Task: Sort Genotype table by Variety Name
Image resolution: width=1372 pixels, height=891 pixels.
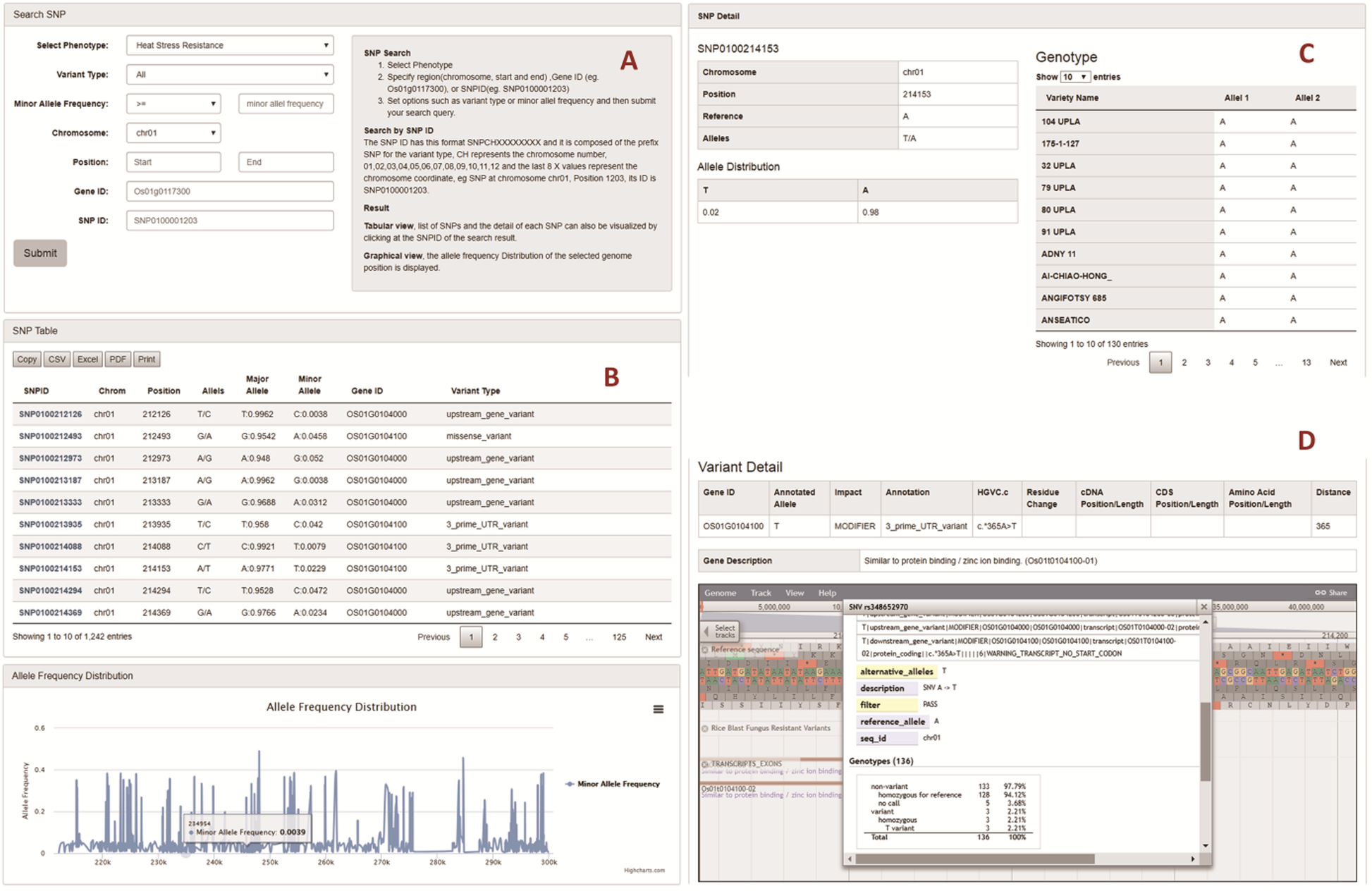Action: [x=1072, y=98]
